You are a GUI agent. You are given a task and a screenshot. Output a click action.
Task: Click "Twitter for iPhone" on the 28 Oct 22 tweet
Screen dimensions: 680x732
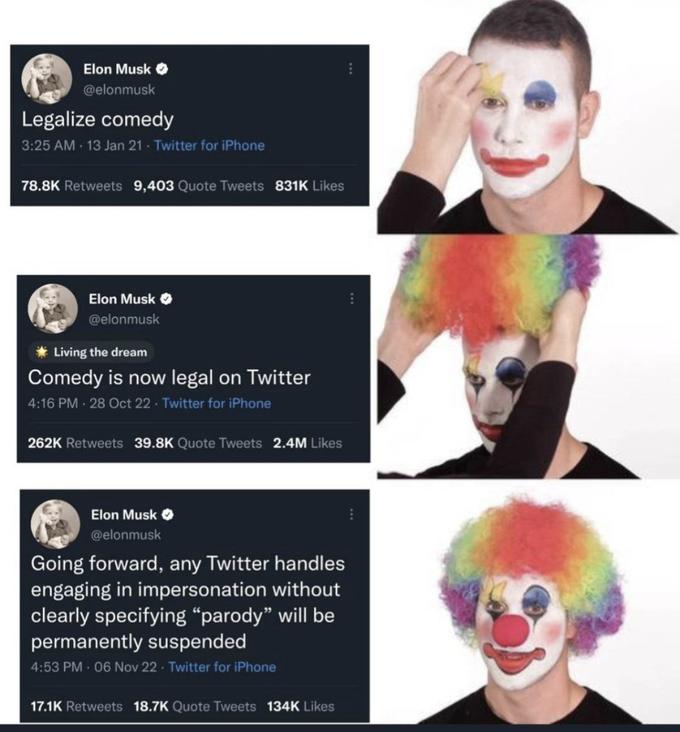(215, 404)
